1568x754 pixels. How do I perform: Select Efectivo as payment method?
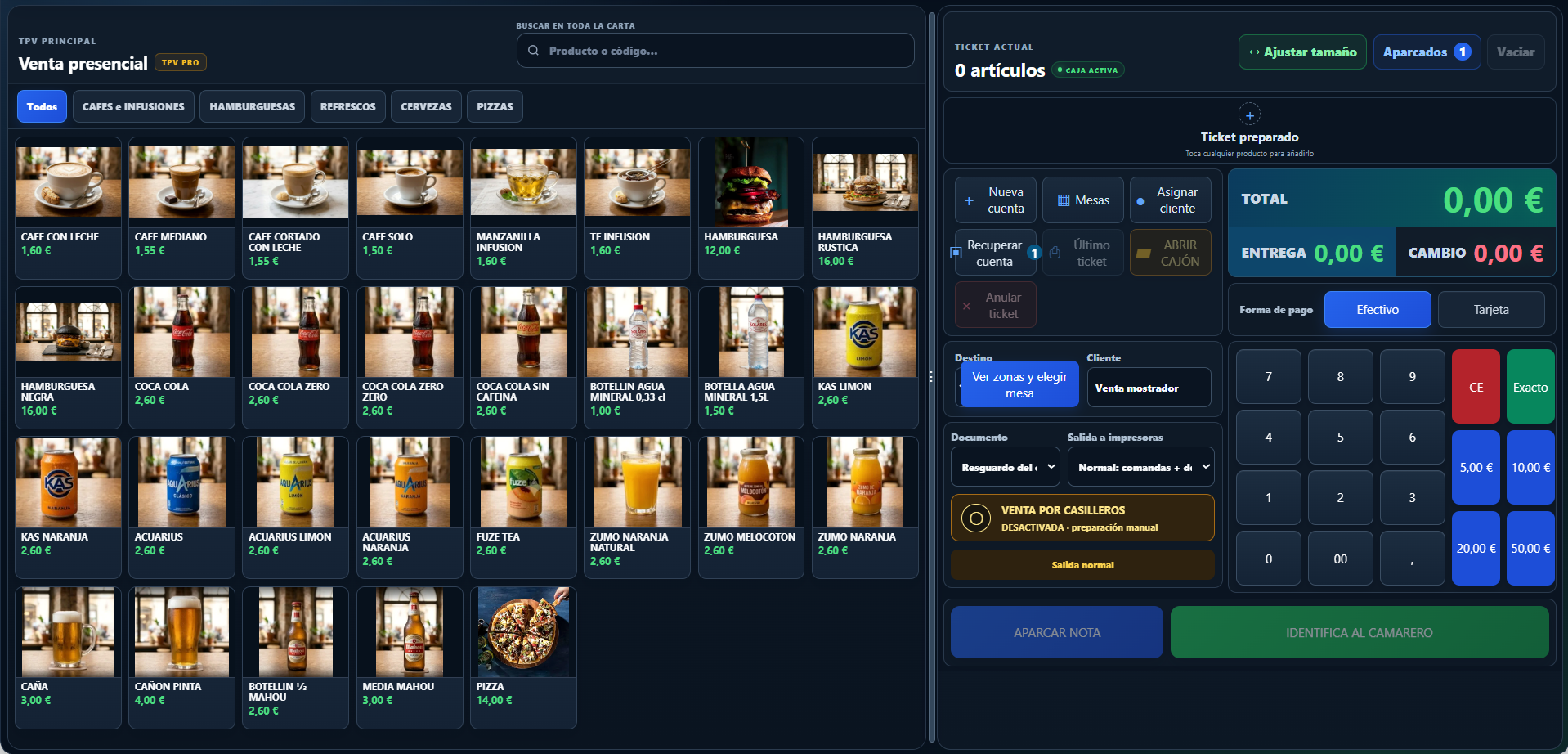pos(1378,310)
